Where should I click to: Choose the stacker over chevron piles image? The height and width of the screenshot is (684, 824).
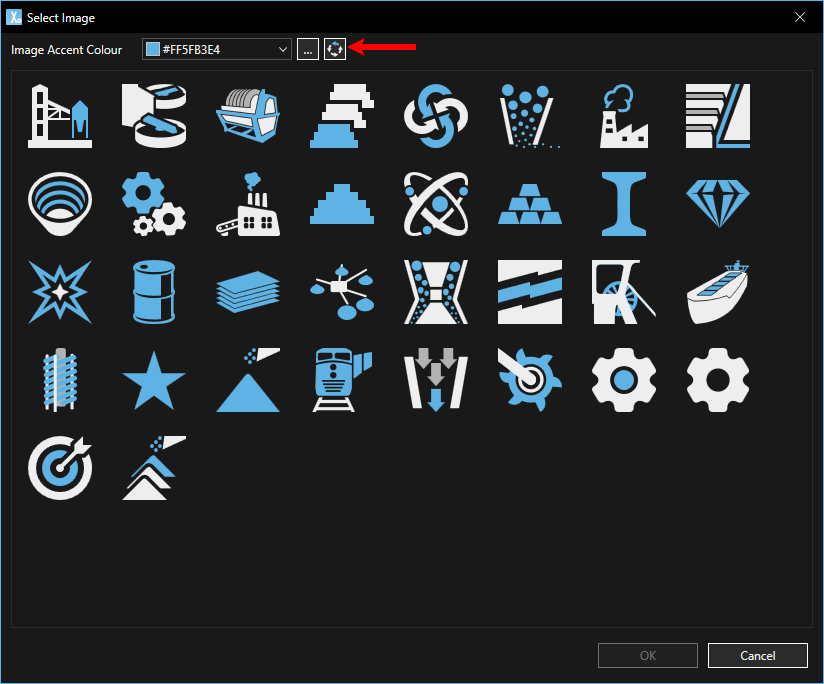(x=154, y=468)
